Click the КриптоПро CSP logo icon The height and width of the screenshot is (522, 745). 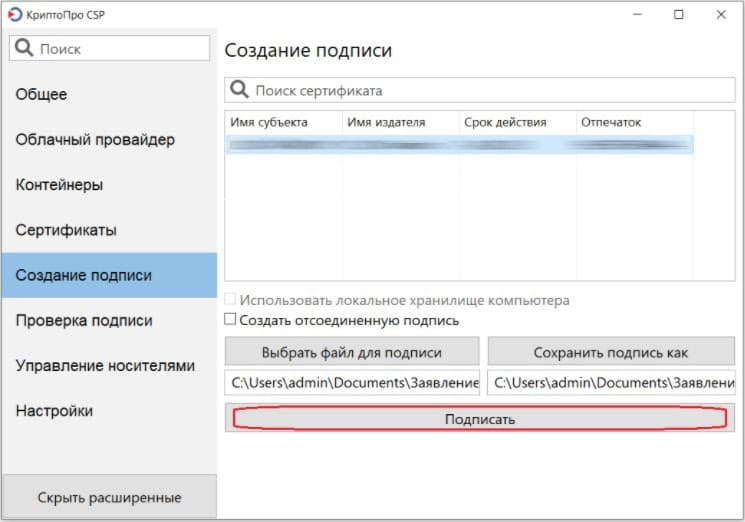[x=15, y=14]
